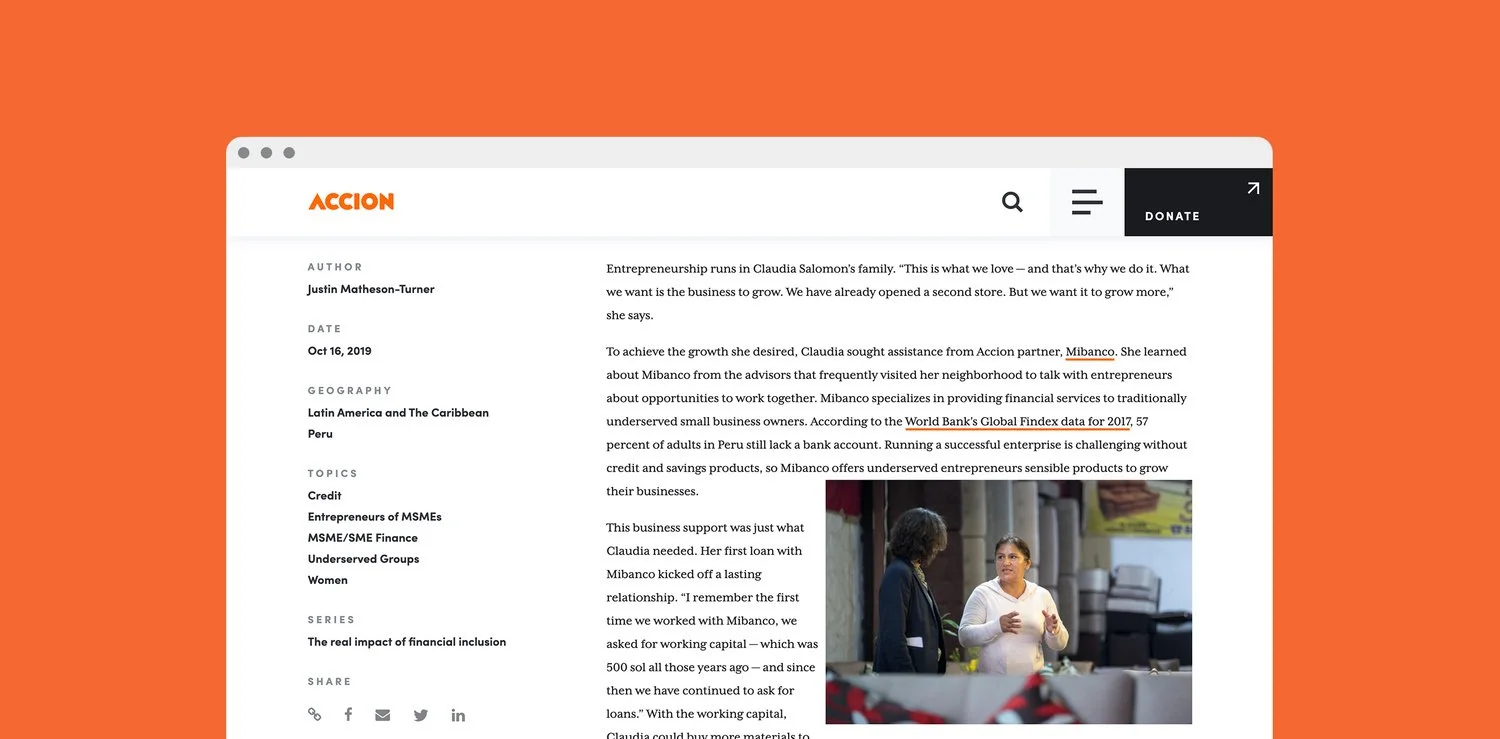
Task: Open Underserved Groups topic
Action: pos(363,559)
